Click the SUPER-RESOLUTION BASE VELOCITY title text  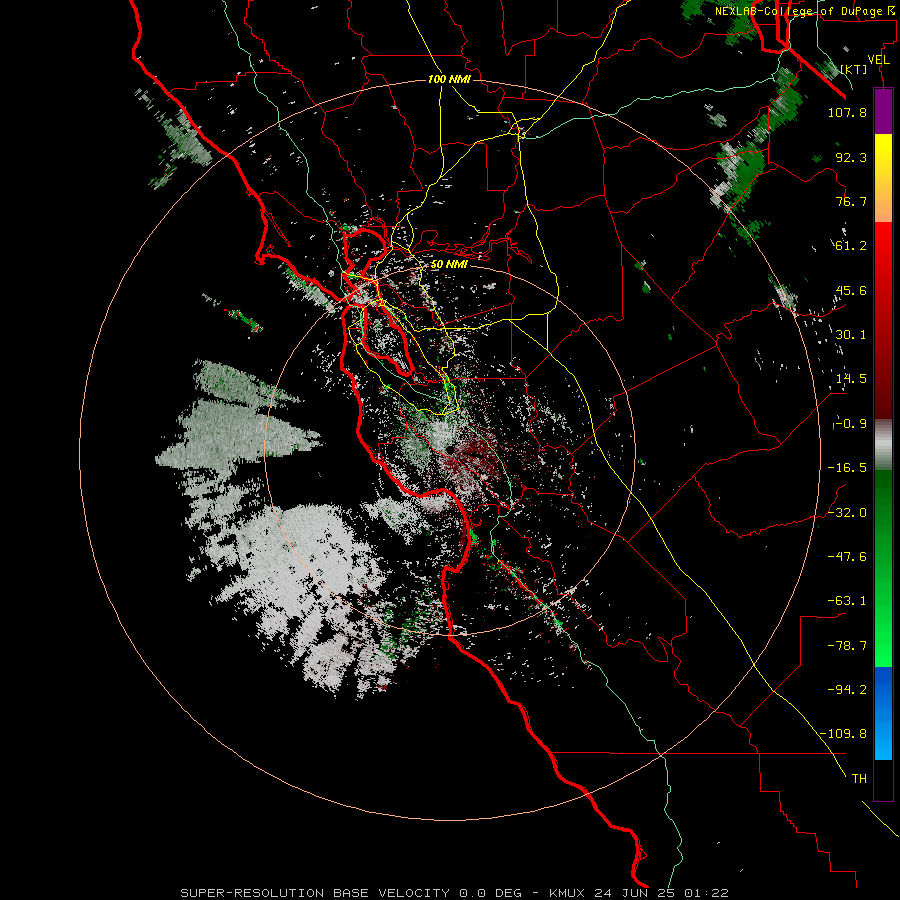tap(315, 893)
